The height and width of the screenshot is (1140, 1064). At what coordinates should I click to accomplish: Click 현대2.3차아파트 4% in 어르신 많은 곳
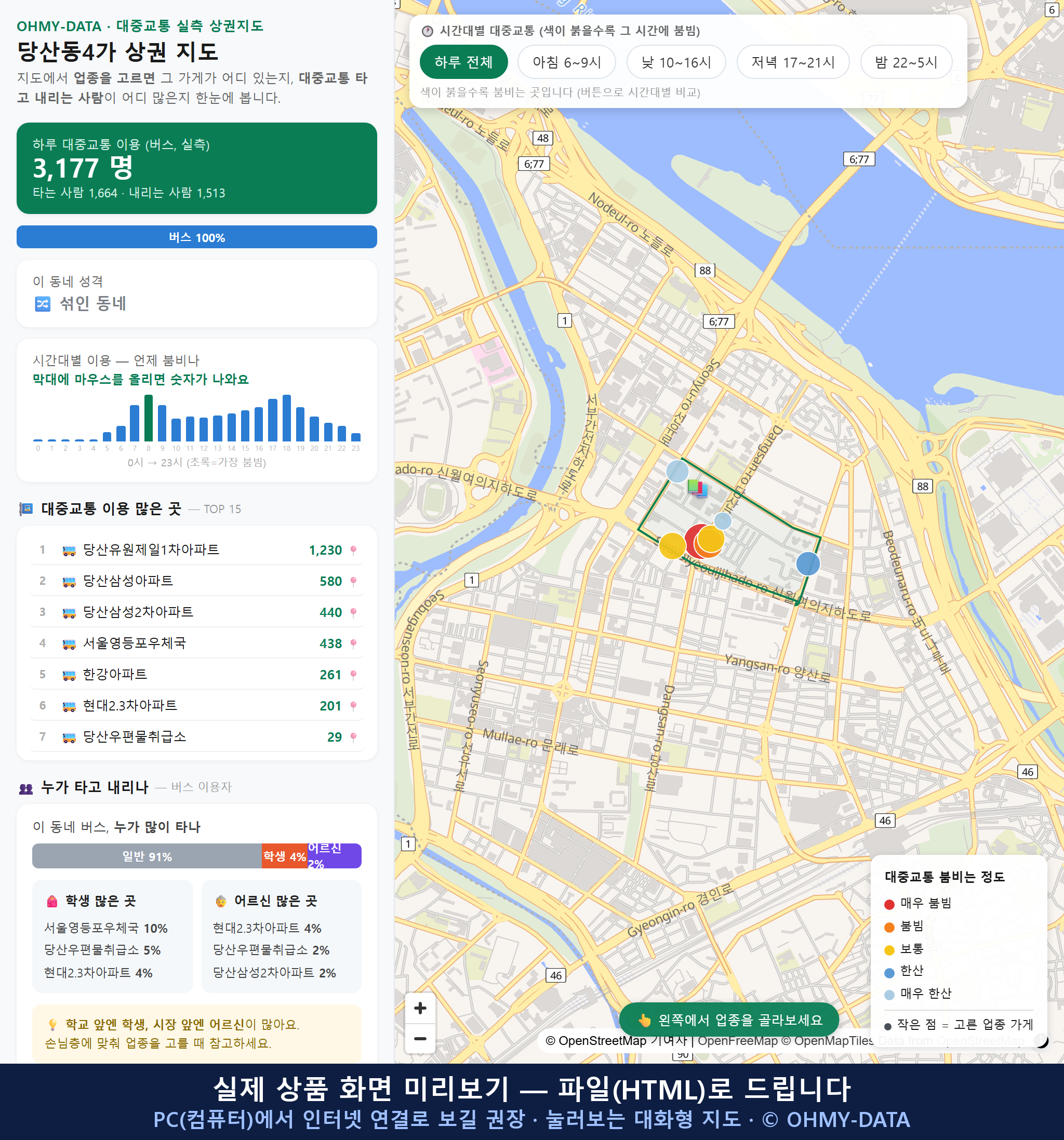pyautogui.click(x=267, y=929)
